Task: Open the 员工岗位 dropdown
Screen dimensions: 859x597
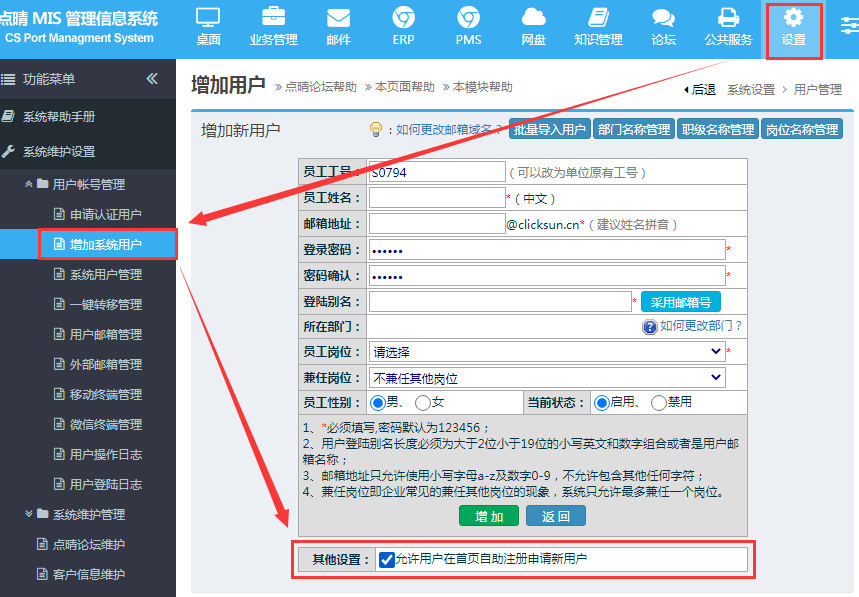Action: point(547,352)
